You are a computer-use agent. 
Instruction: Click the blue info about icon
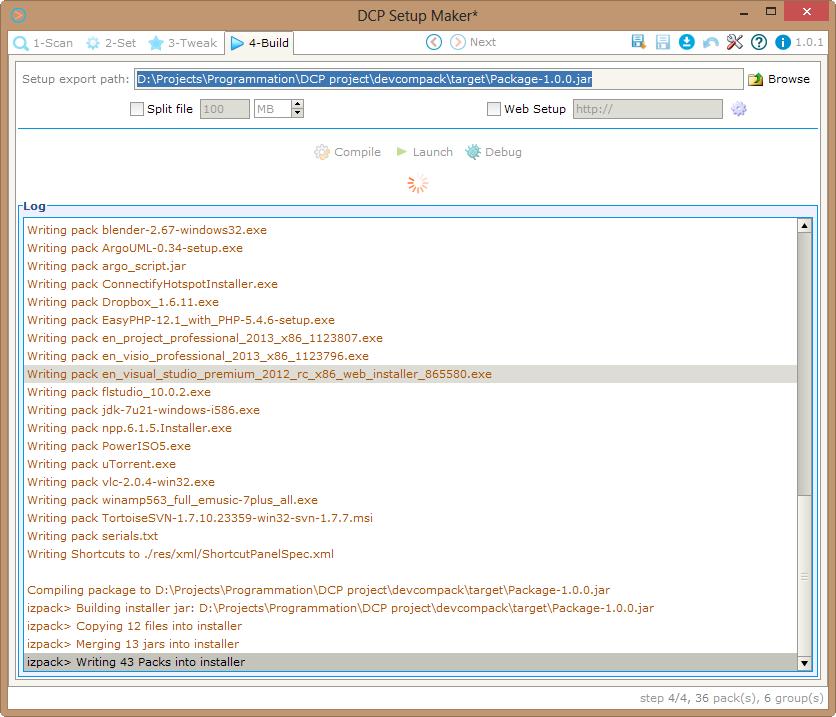pyautogui.click(x=783, y=42)
